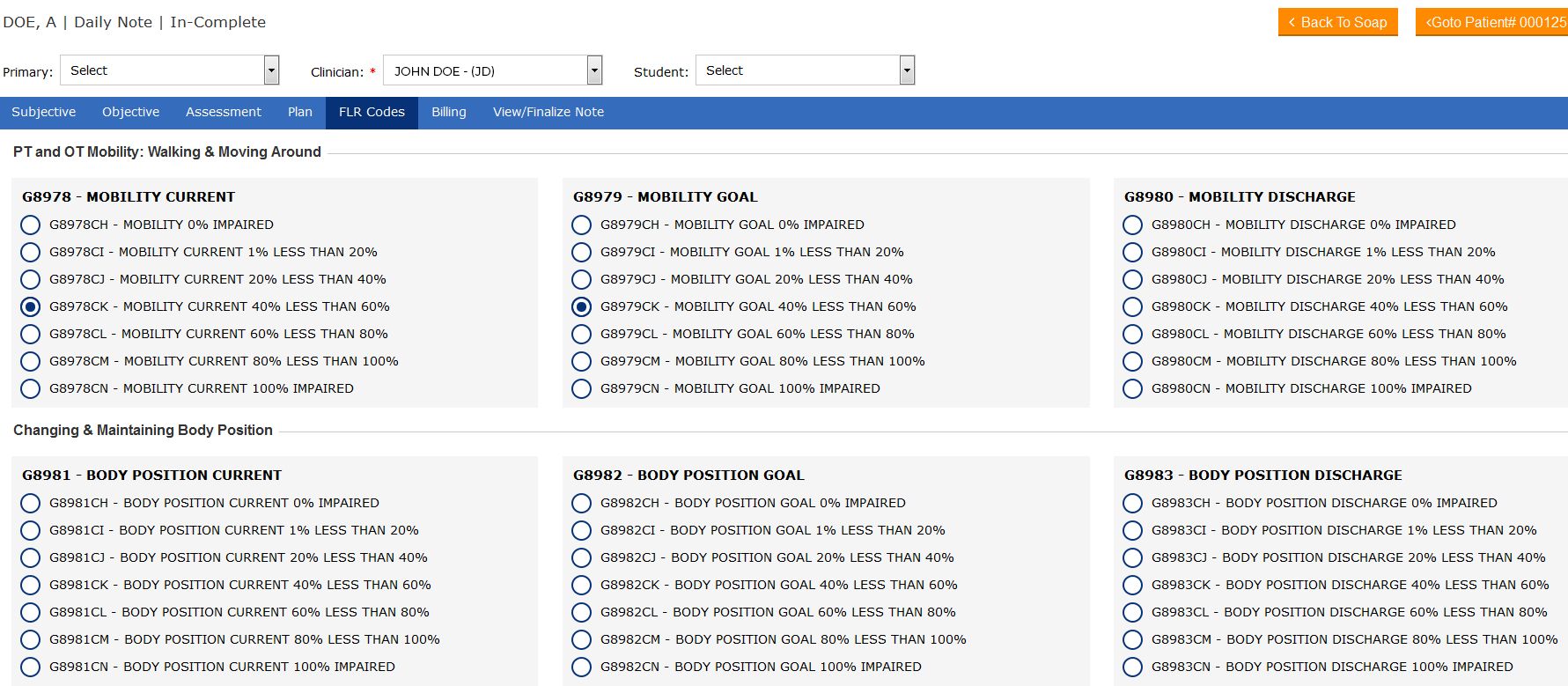Screen dimensions: 1568x686
Task: Pick G8980CH Mobility Discharge 0% Impaired
Action: [x=1132, y=225]
